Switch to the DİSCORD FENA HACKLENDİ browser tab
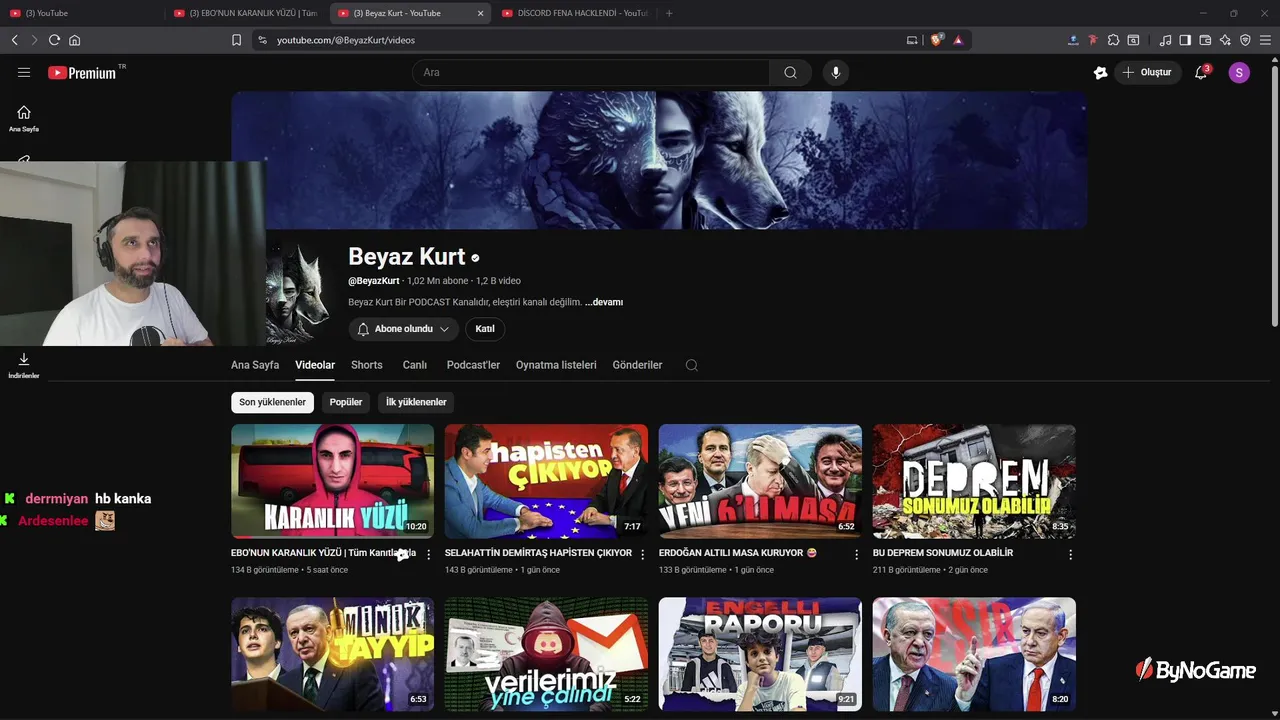 [x=575, y=13]
